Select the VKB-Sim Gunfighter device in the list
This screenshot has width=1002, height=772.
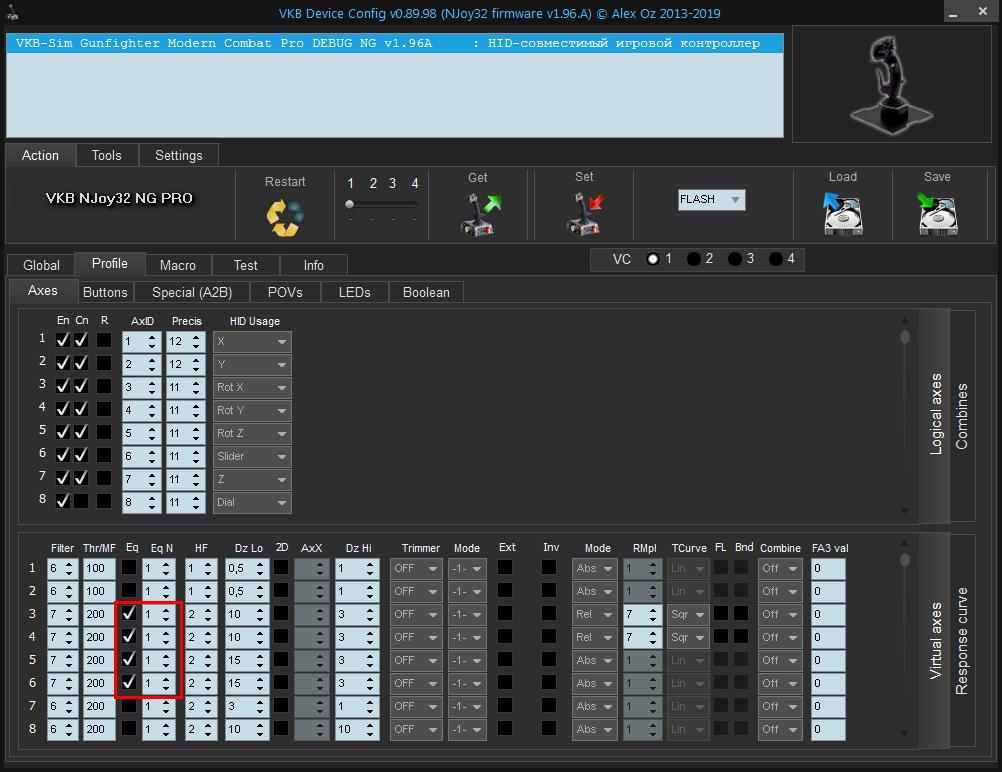395,43
